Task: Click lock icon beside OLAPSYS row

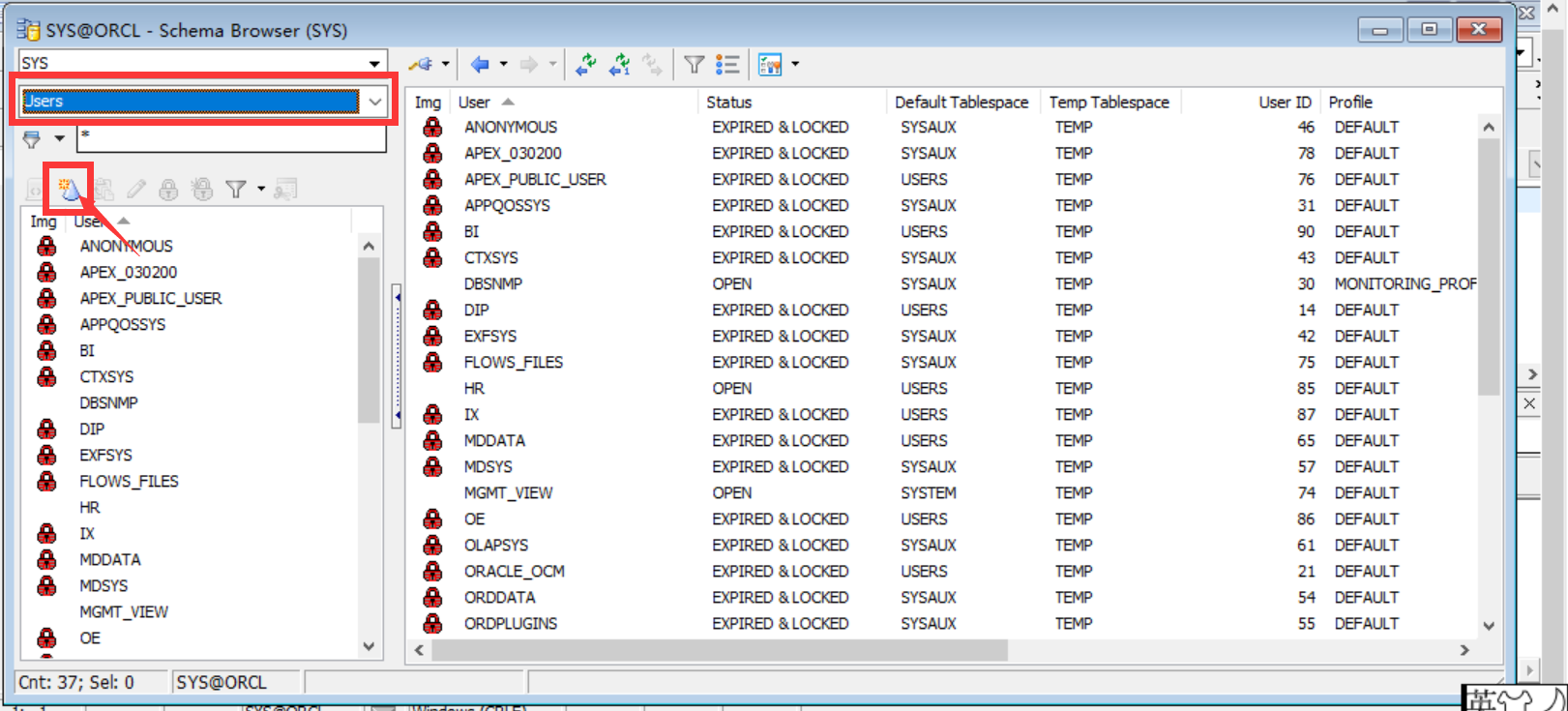Action: (x=432, y=546)
